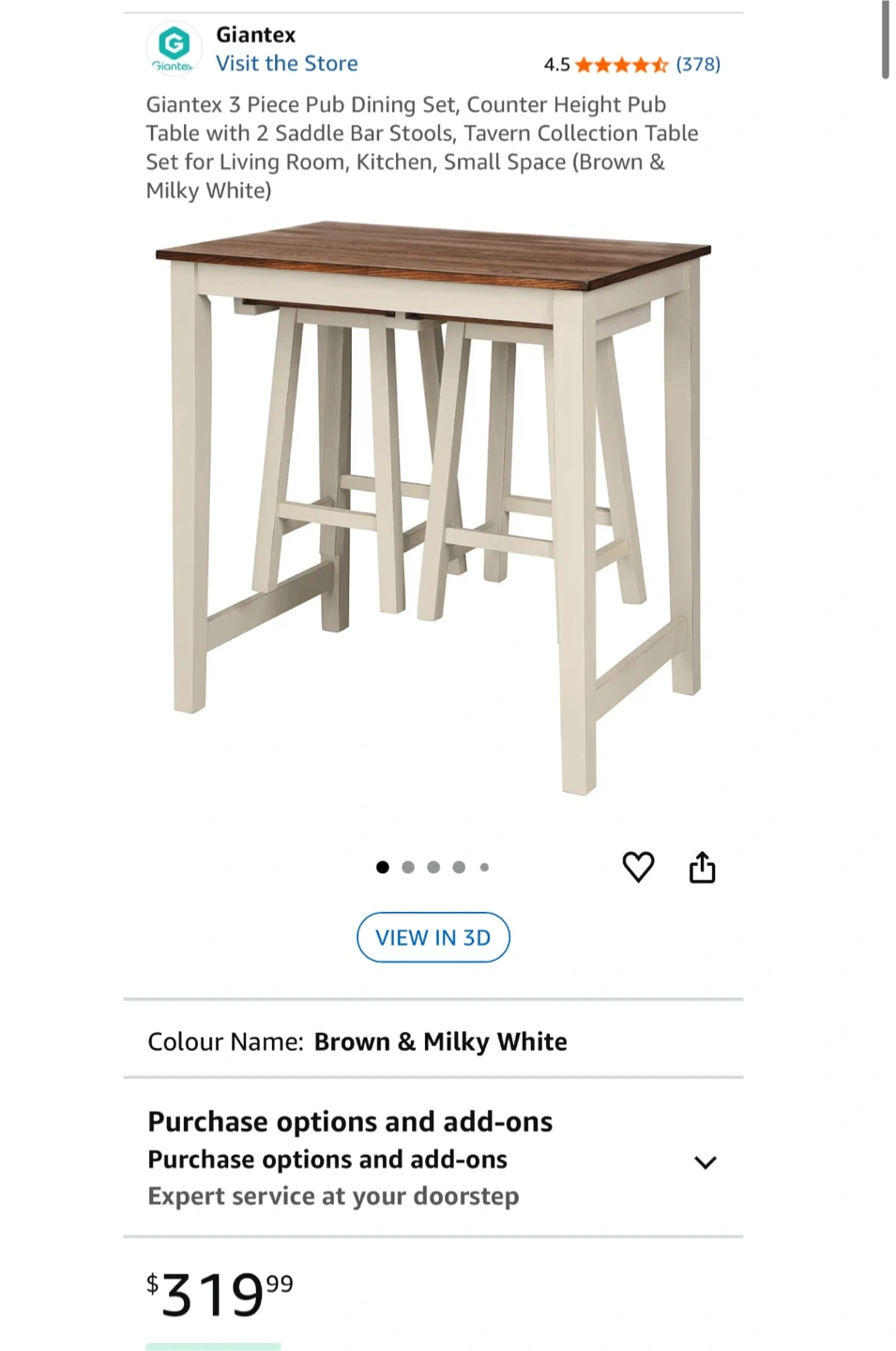The image size is (896, 1351).
Task: Click the VIEW IN 3D button
Action: [x=433, y=937]
